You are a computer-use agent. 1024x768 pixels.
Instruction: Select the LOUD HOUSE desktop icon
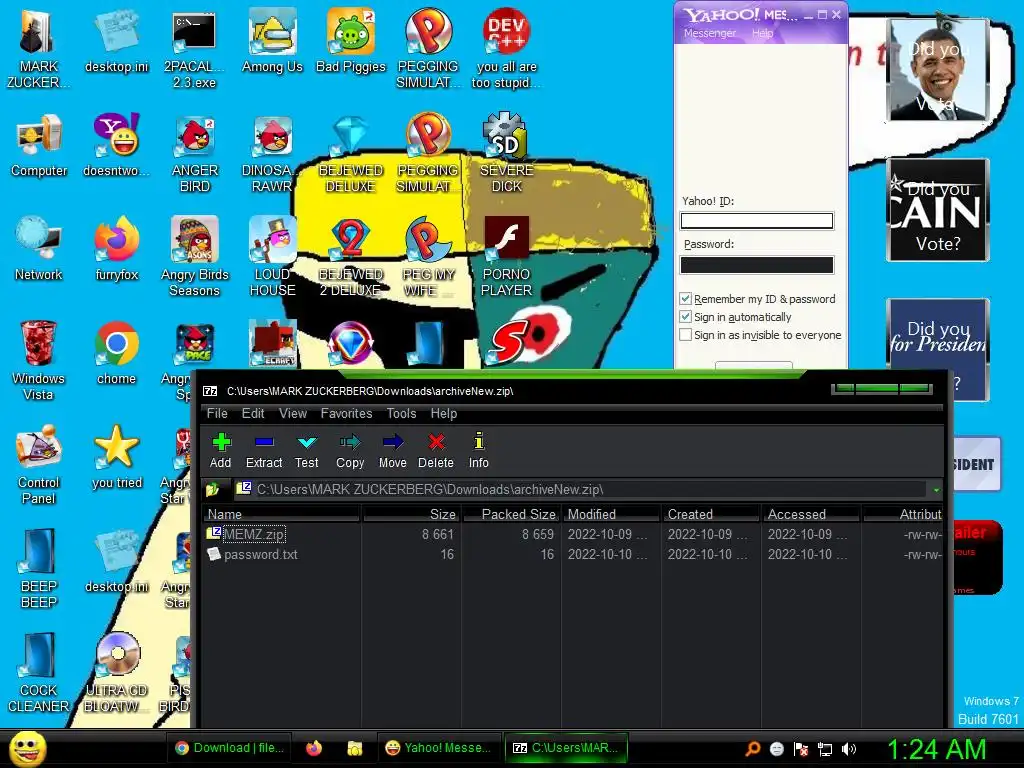[272, 257]
